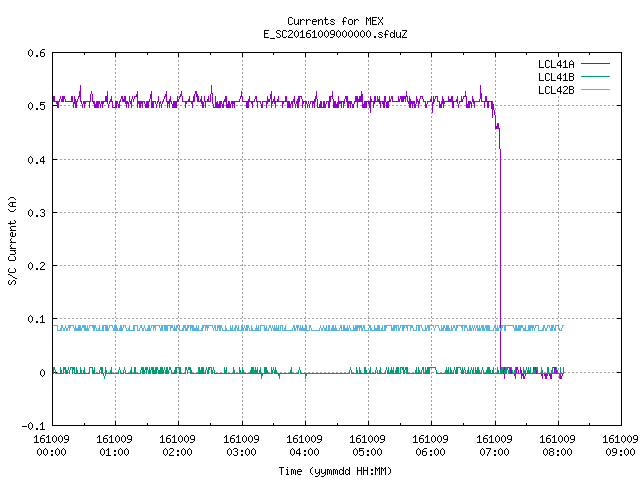Click the 0.4 y-axis tick label
The width and height of the screenshot is (640, 480).
(x=36, y=160)
